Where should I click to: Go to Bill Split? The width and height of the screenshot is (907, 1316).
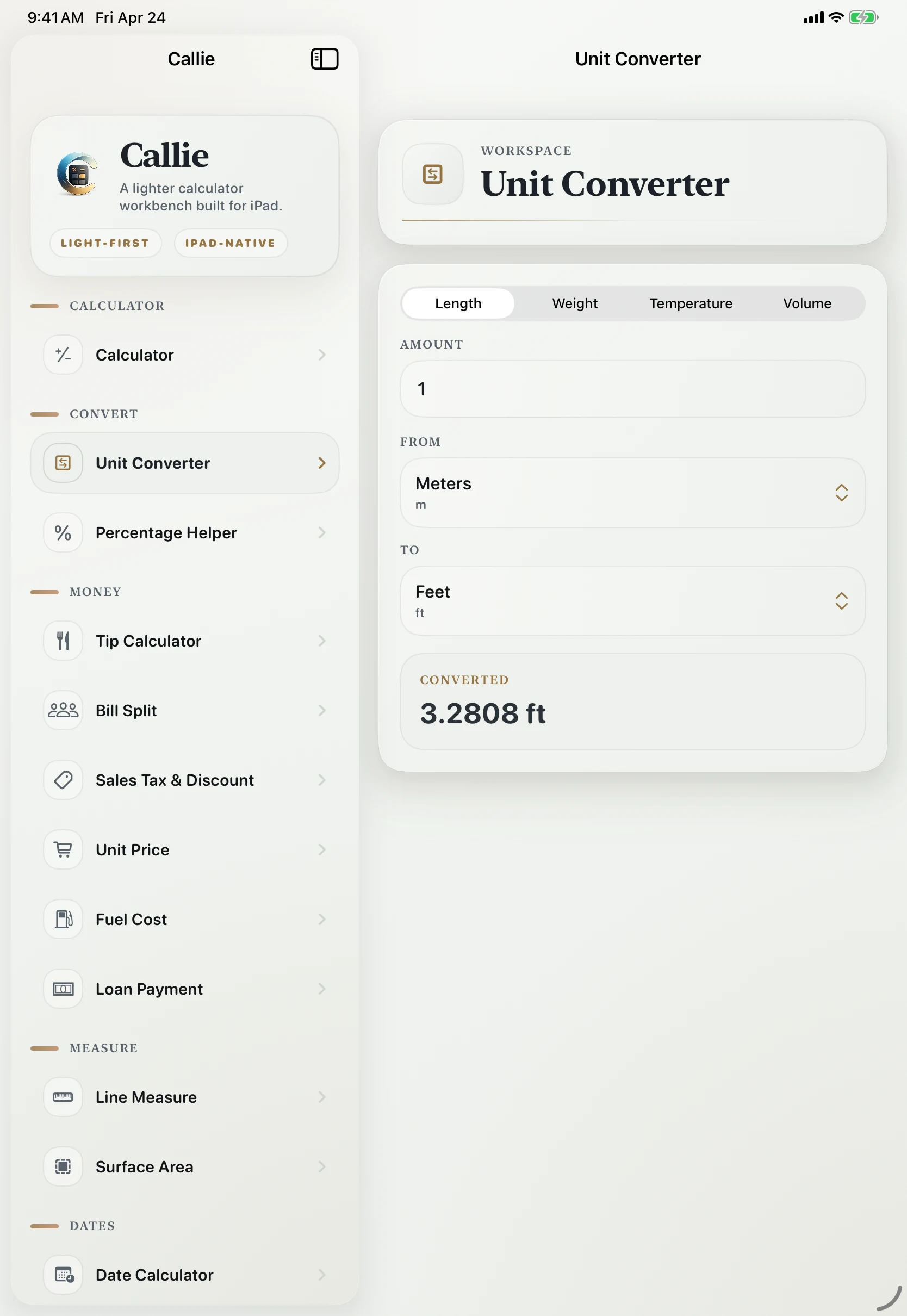(185, 710)
